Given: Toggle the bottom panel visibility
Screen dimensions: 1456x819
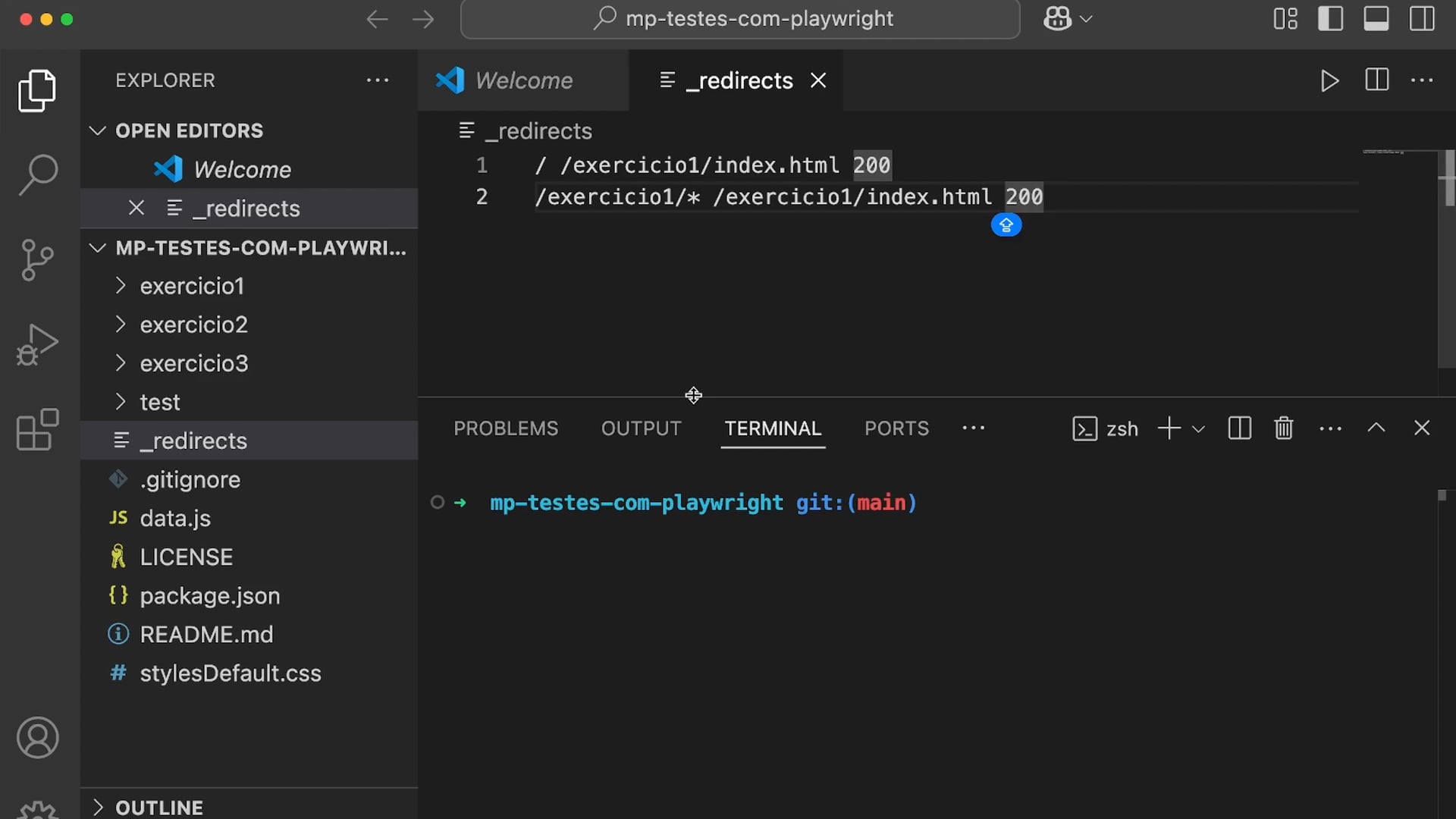Looking at the screenshot, I should point(1376,19).
